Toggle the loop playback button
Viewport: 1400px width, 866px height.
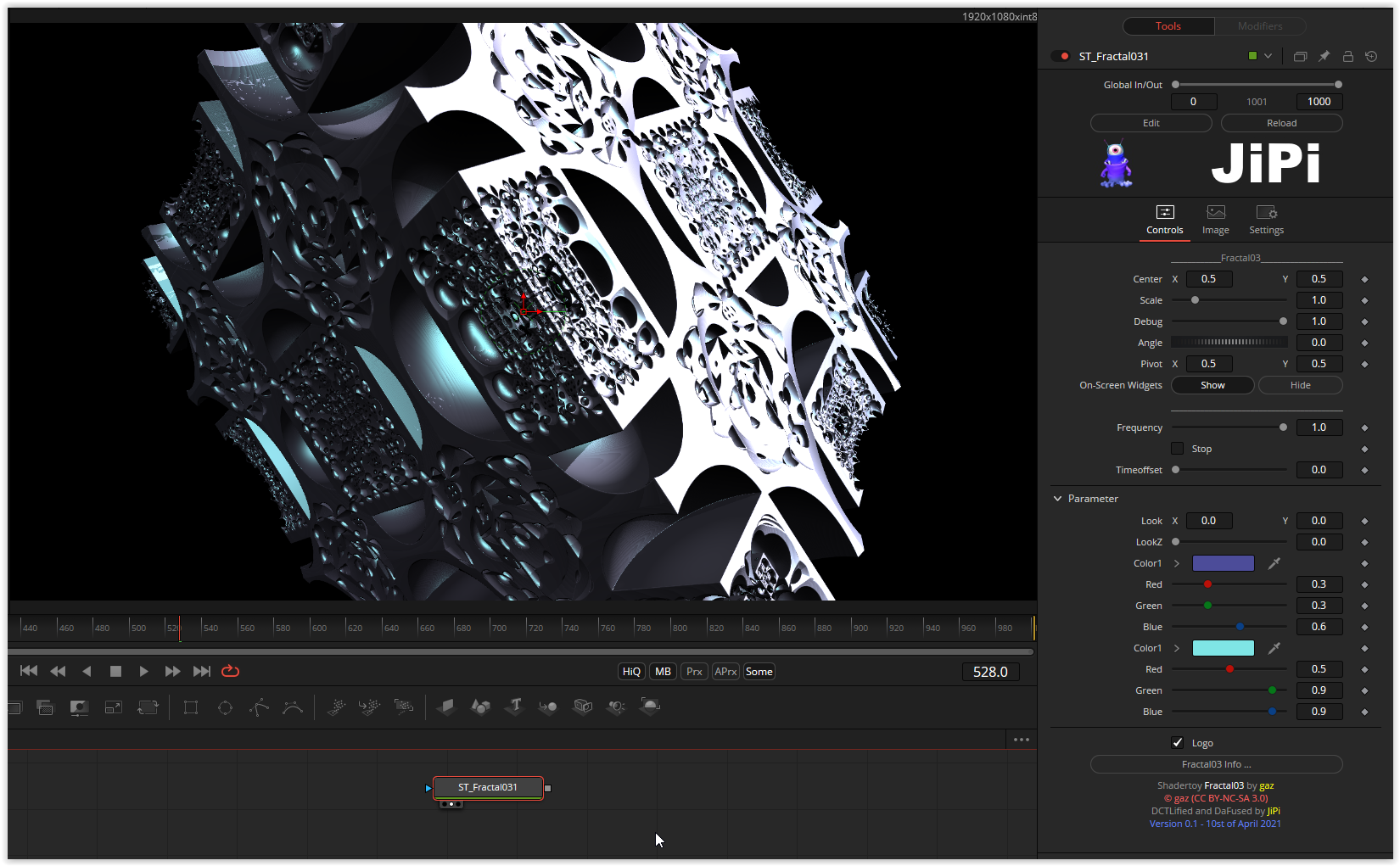point(230,671)
